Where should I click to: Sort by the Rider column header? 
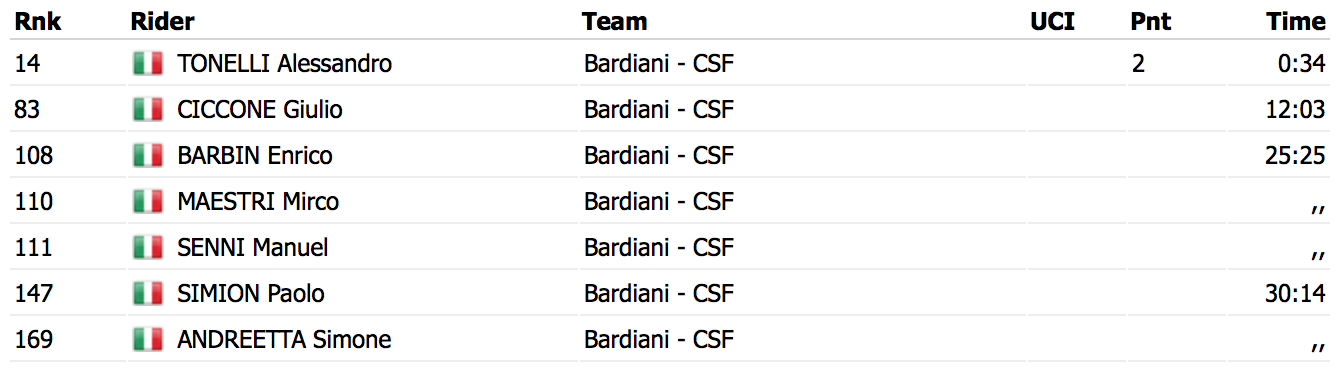click(x=162, y=21)
